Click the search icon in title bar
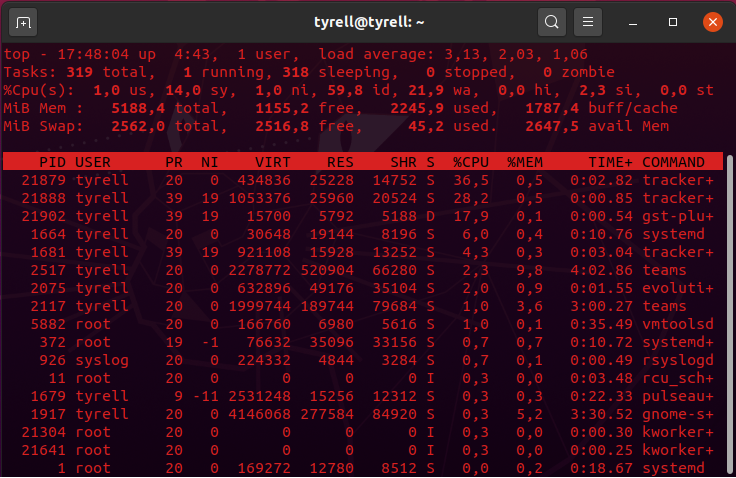Image resolution: width=736 pixels, height=478 pixels. pos(550,21)
